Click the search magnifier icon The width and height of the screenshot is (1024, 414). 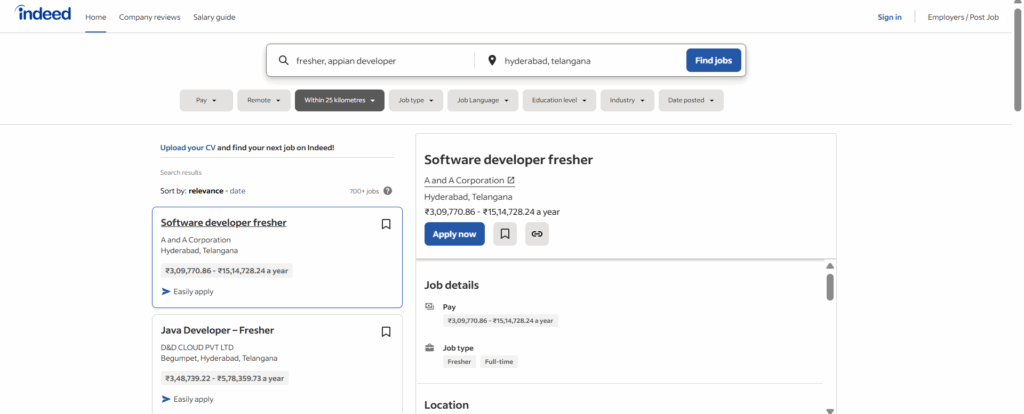click(284, 60)
